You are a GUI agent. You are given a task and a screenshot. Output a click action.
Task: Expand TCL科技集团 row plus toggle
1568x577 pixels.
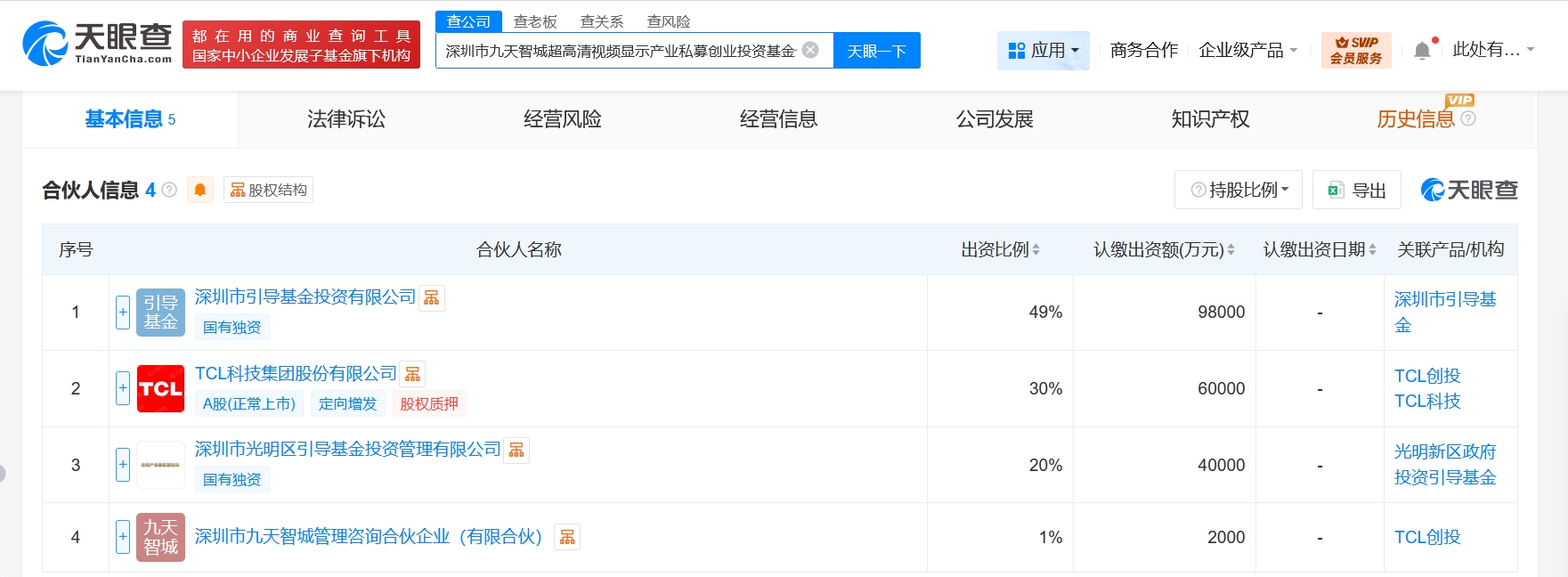(x=123, y=388)
